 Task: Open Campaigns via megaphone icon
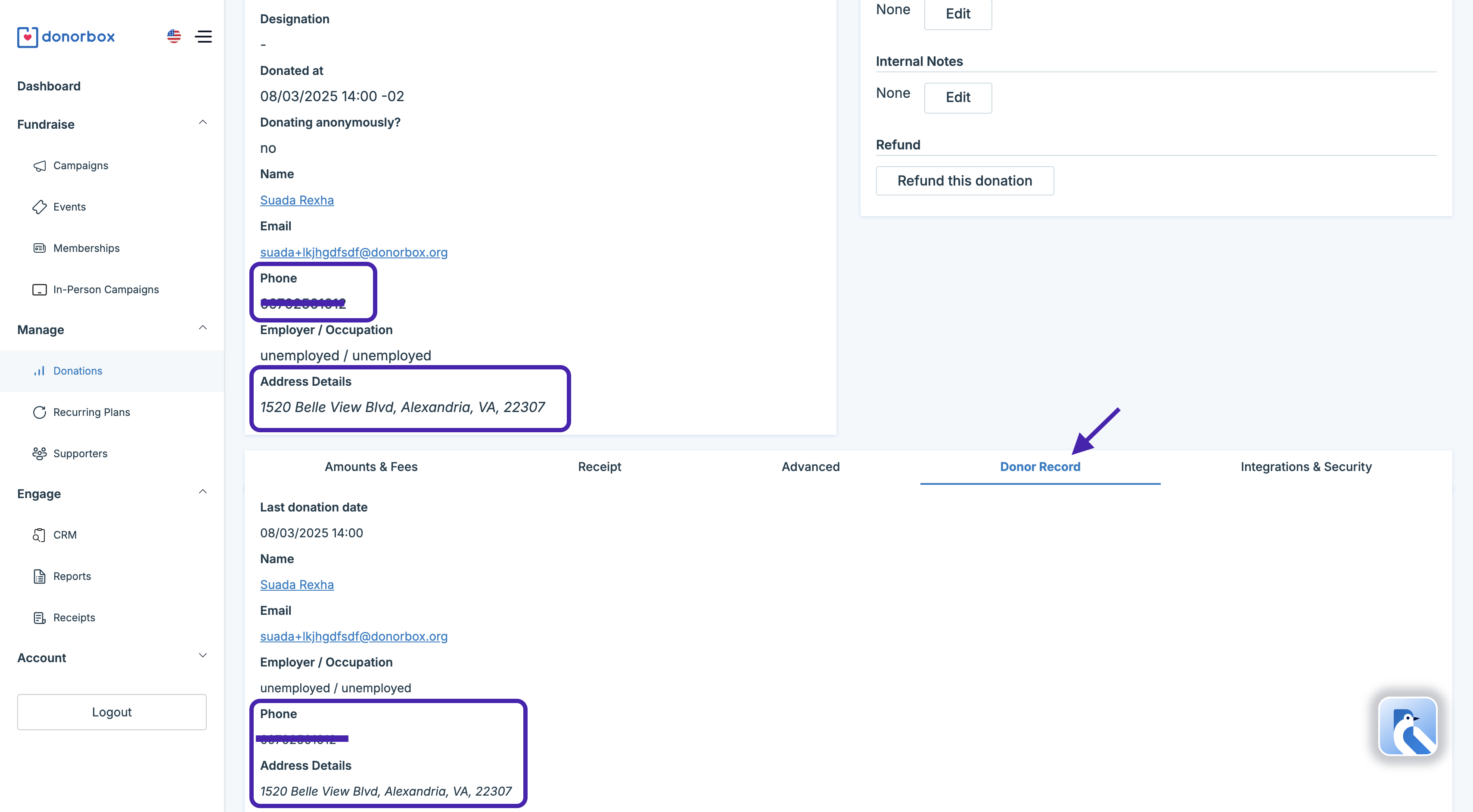(x=40, y=166)
